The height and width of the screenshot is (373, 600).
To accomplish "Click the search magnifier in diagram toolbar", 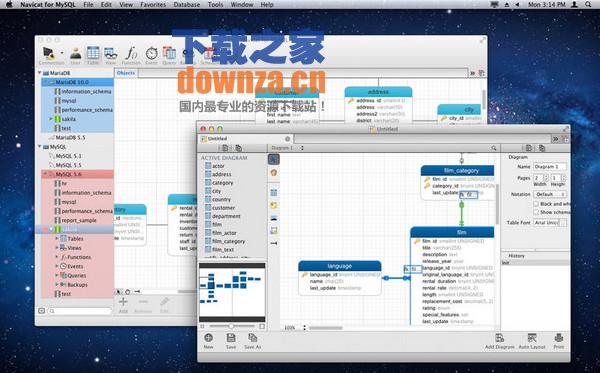I will [x=494, y=148].
